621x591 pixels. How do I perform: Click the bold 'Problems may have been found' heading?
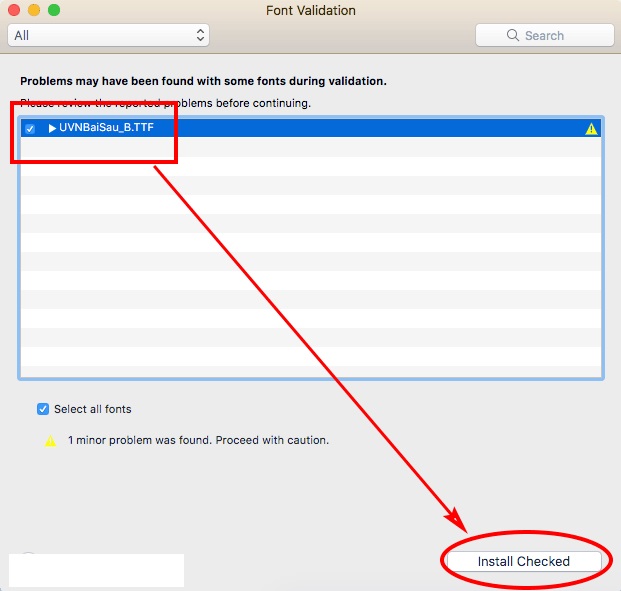click(203, 81)
